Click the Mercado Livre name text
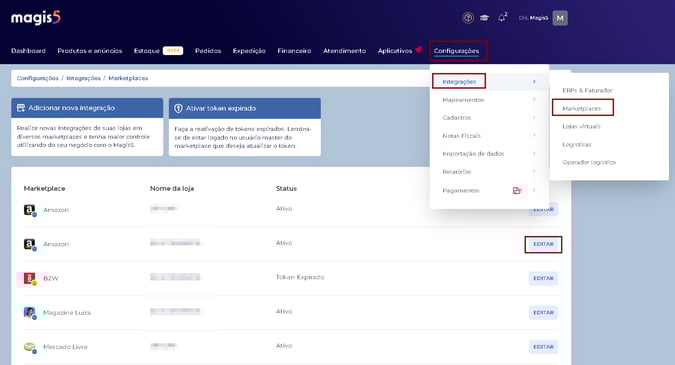Viewport: 675px width, 365px height. click(x=65, y=347)
